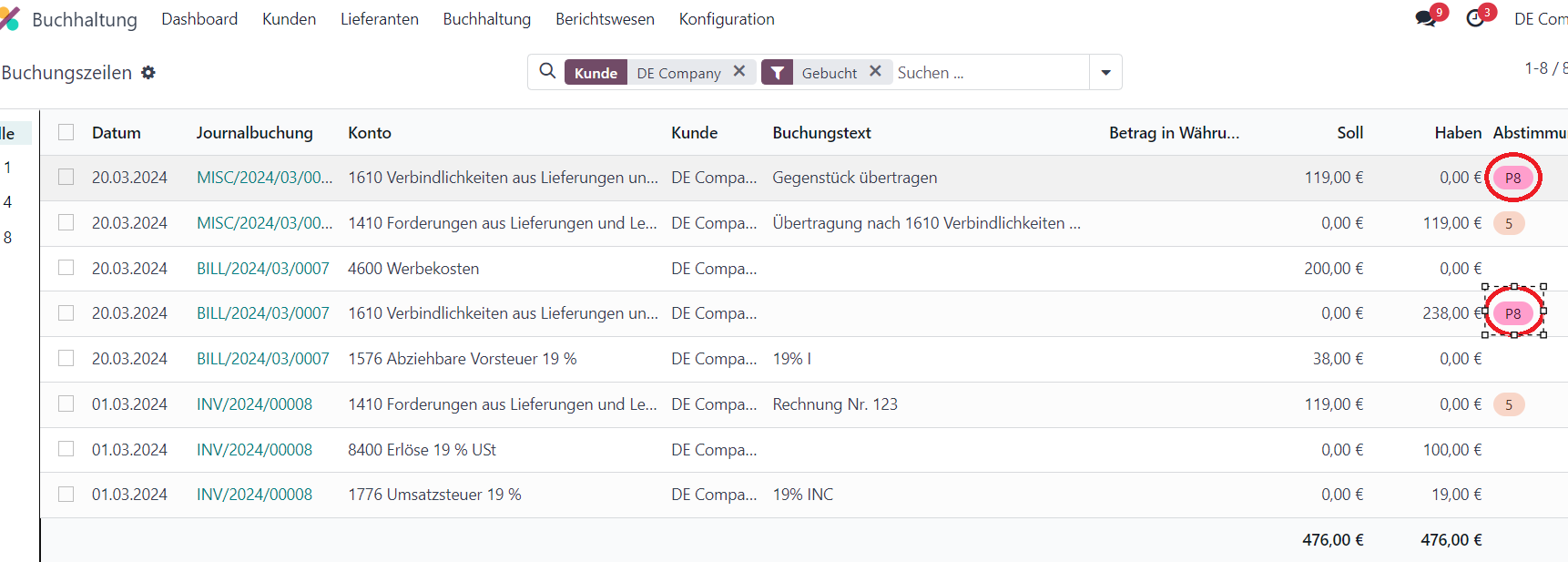Click the Odoo app logo icon
Screen dimensions: 1568x562
pos(9,18)
